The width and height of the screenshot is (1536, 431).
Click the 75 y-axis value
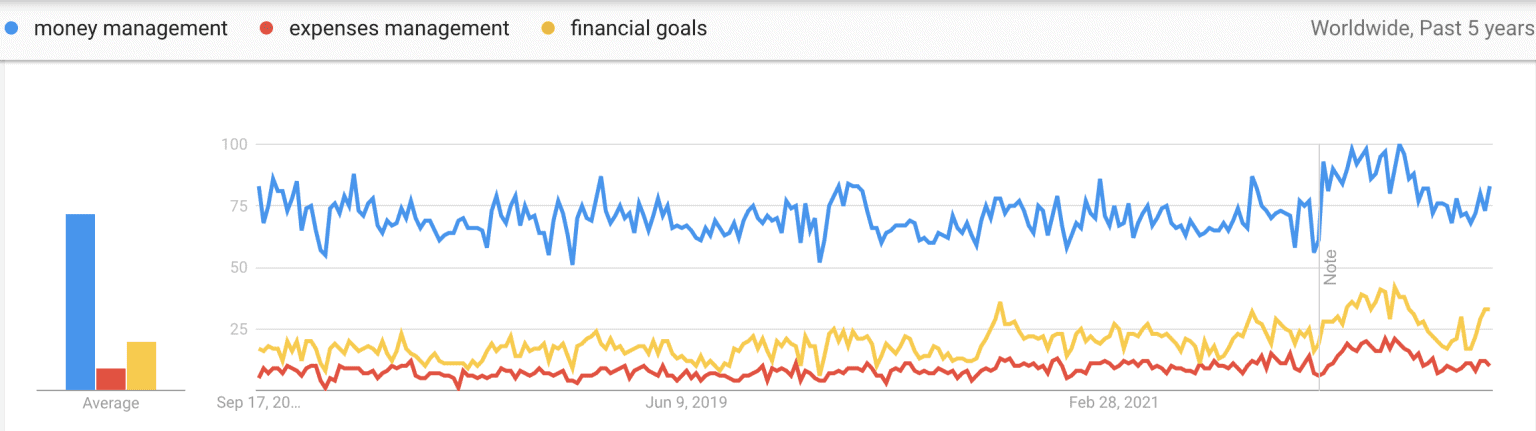tap(236, 206)
